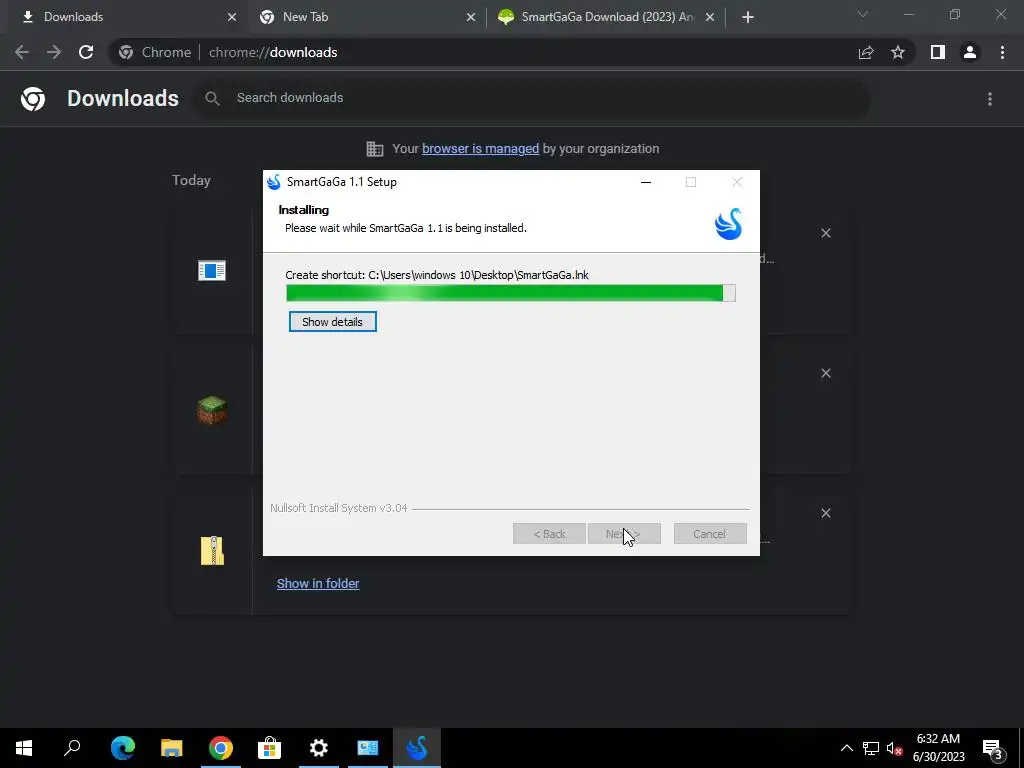The width and height of the screenshot is (1024, 768).
Task: Click SmartGaGa title bar icon in setup window
Action: pos(274,182)
